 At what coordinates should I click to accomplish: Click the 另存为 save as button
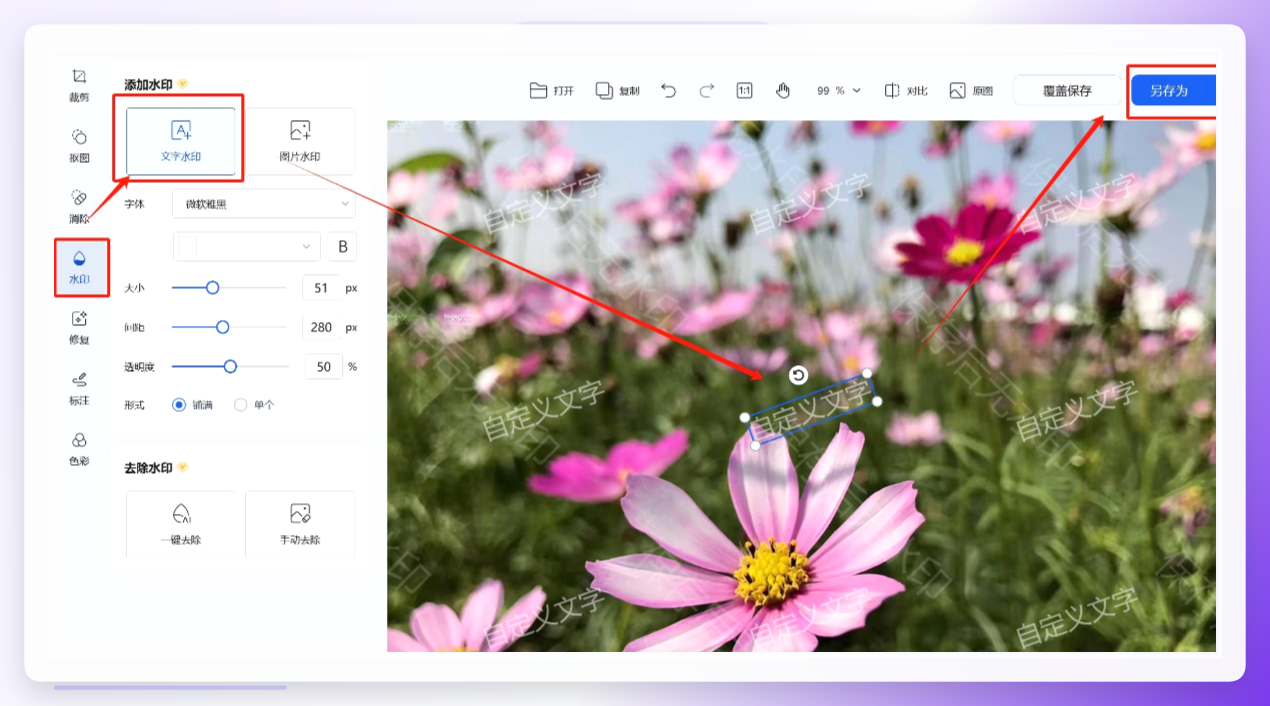(x=1172, y=90)
